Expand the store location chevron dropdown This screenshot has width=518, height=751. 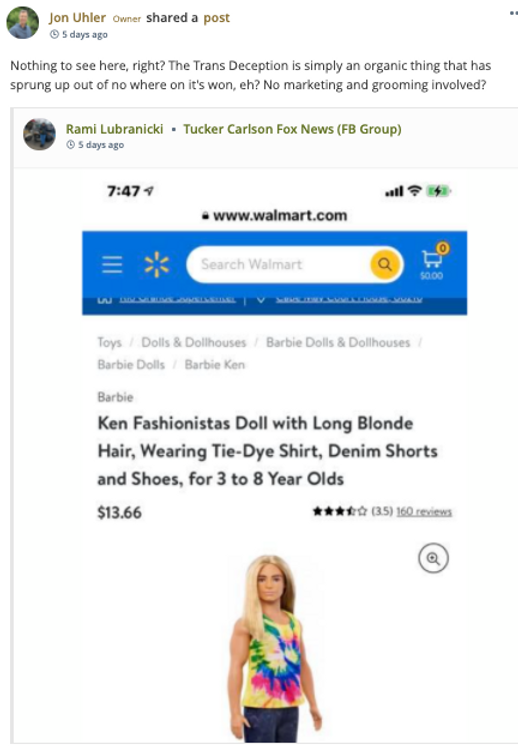pyautogui.click(x=261, y=300)
